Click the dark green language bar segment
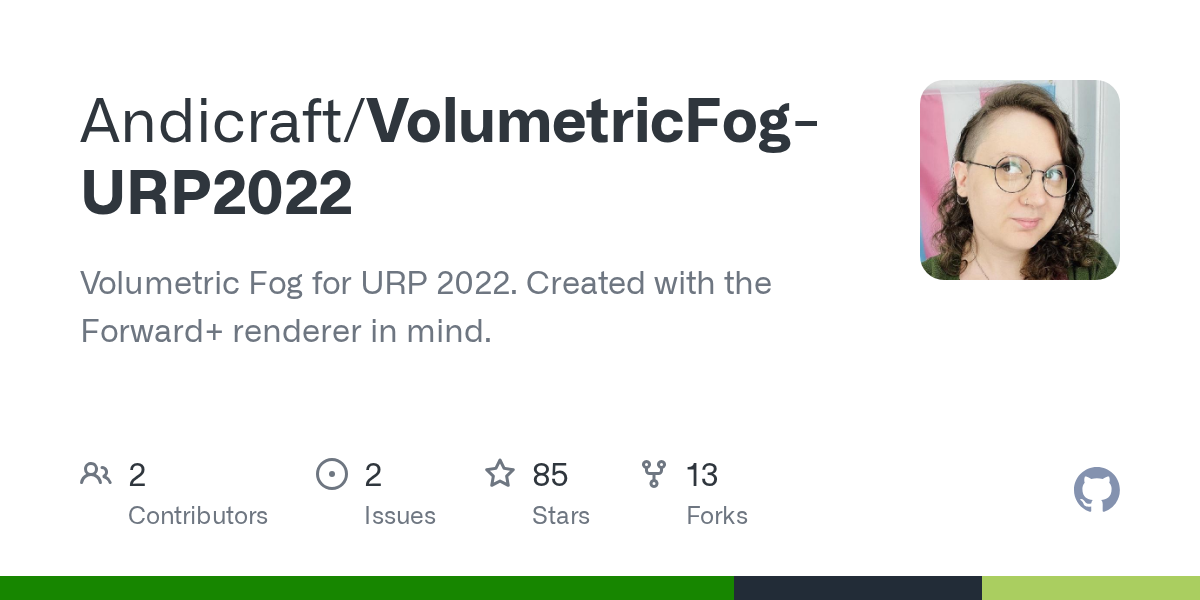The width and height of the screenshot is (1200, 600). 366,588
